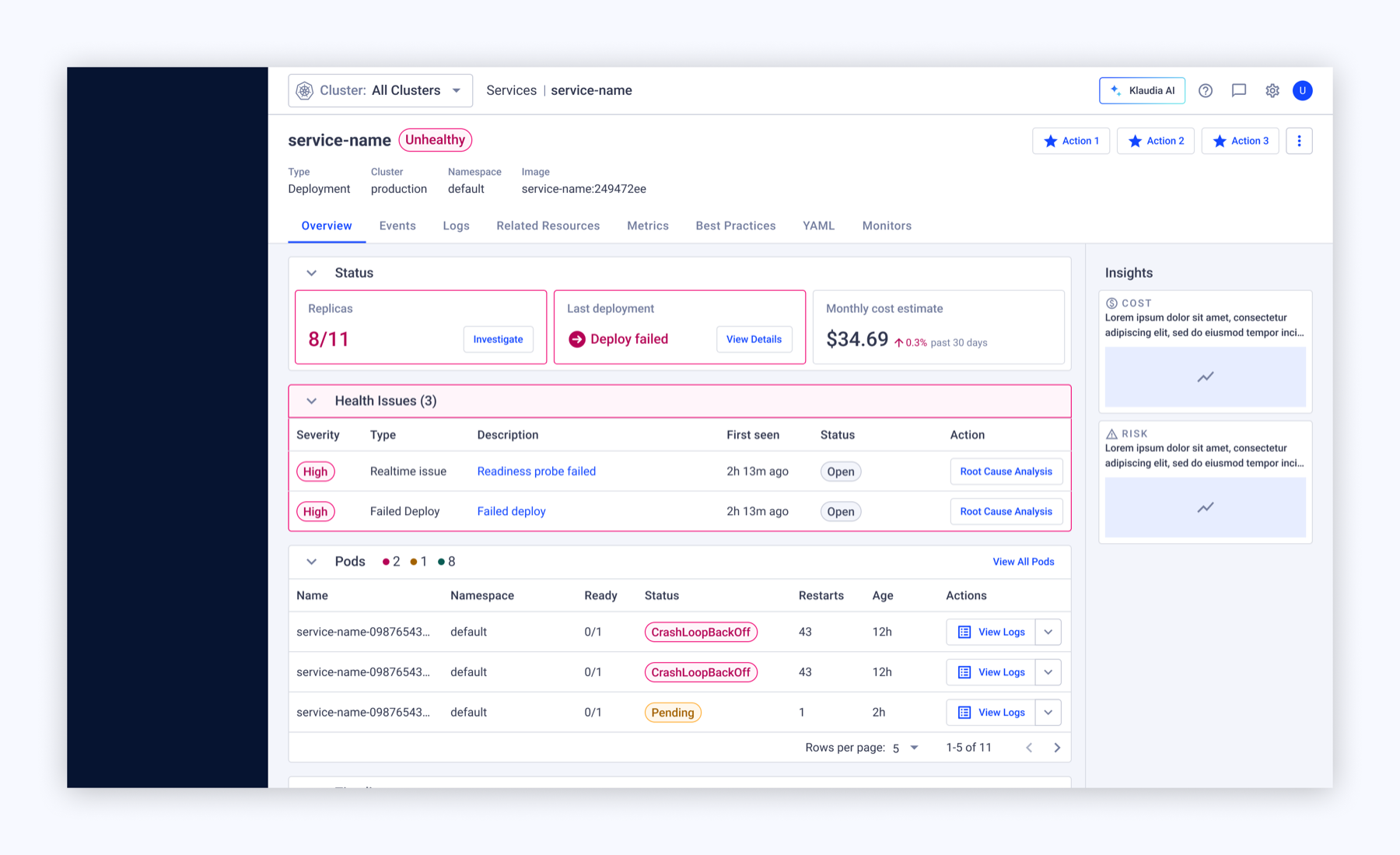1400x855 pixels.
Task: Collapse the Status section chevron
Action: 312,273
